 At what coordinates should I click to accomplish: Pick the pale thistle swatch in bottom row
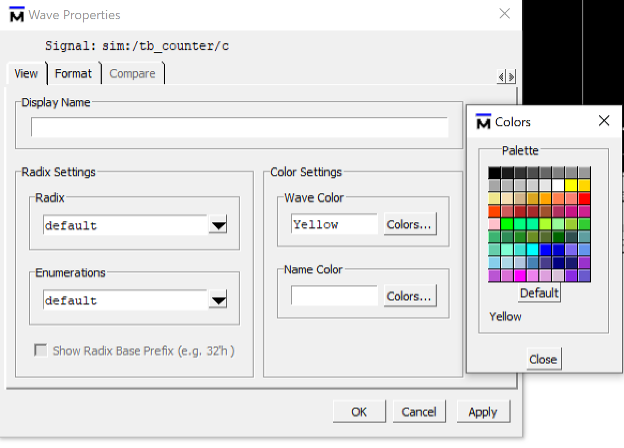pos(558,275)
